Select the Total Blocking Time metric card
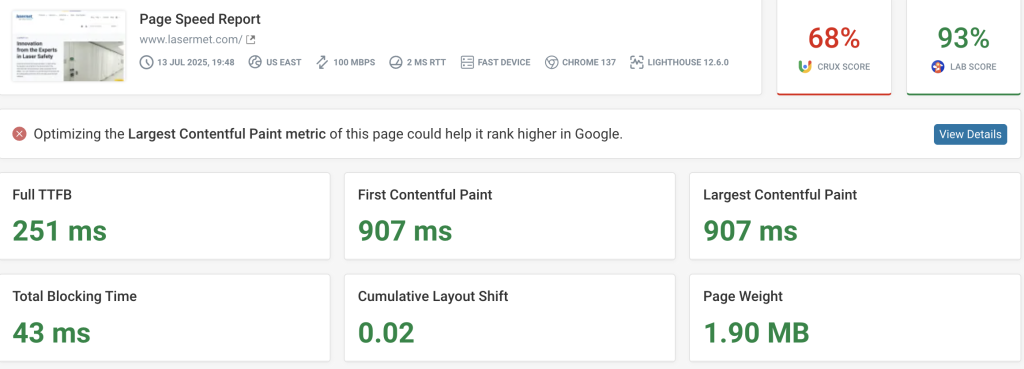The image size is (1024, 369). coord(165,318)
